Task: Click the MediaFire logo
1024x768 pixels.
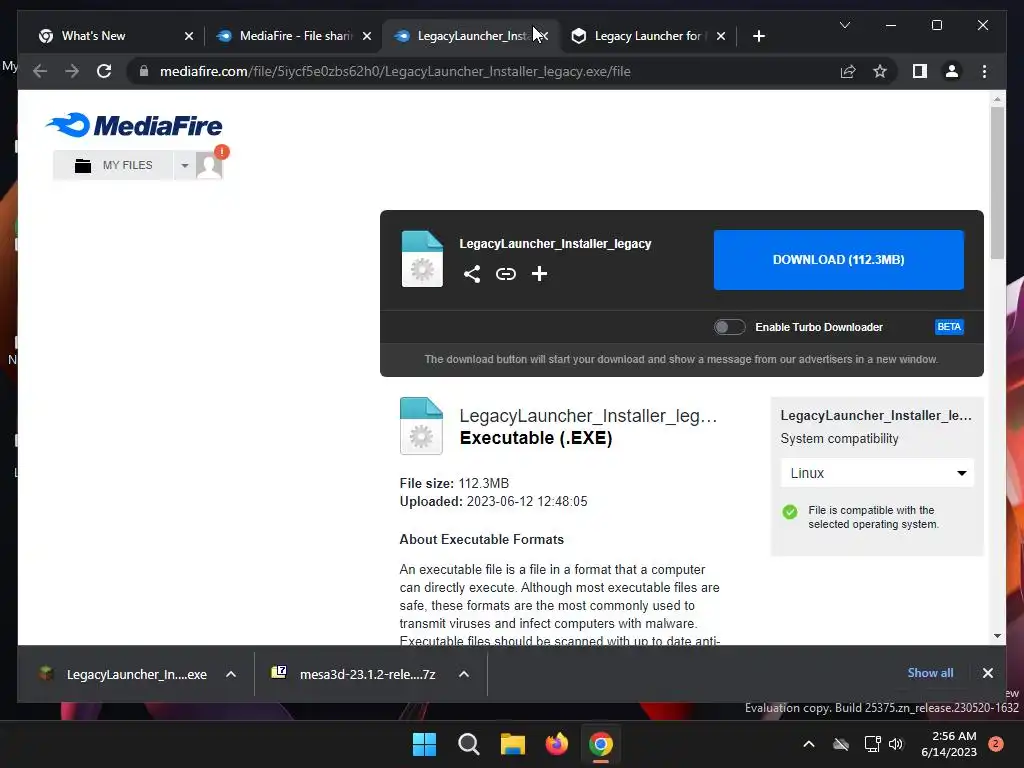Action: tap(134, 125)
